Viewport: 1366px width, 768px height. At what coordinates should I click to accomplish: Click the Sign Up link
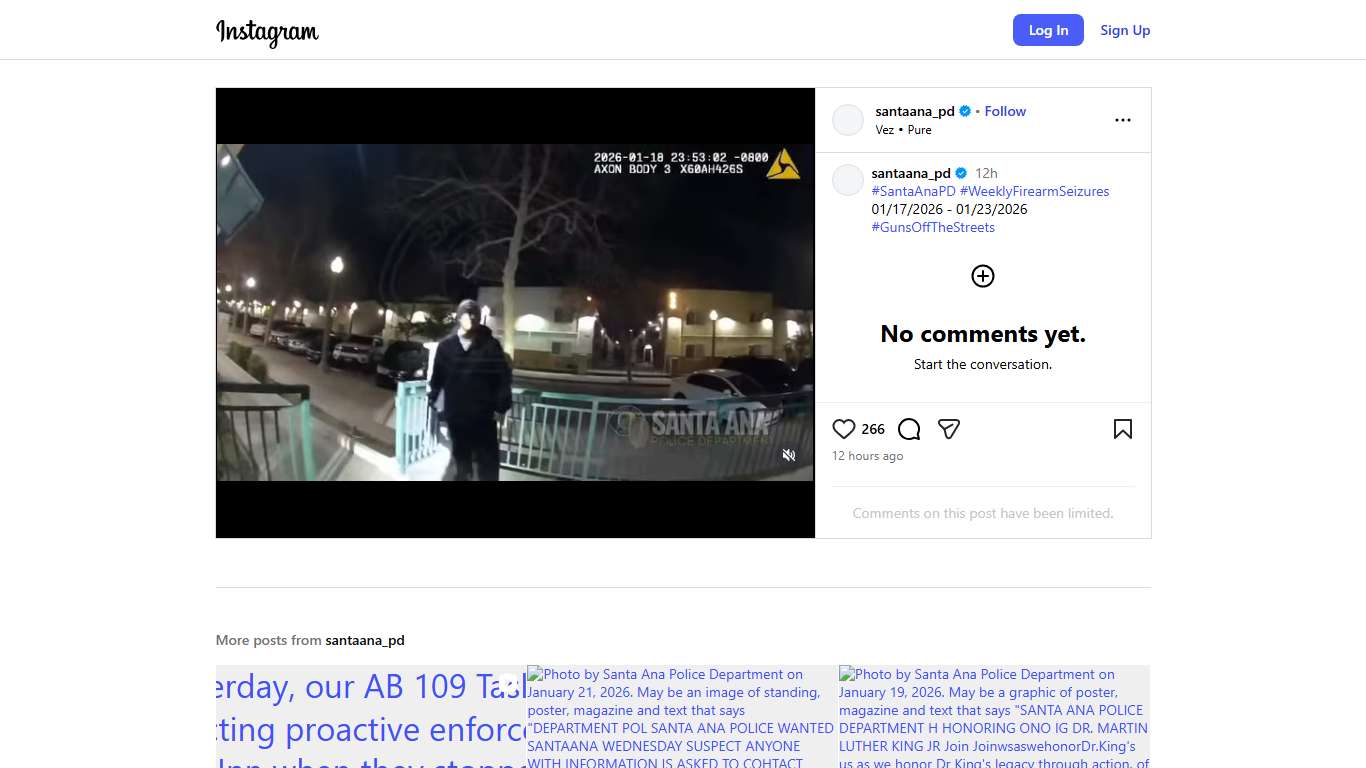1125,30
